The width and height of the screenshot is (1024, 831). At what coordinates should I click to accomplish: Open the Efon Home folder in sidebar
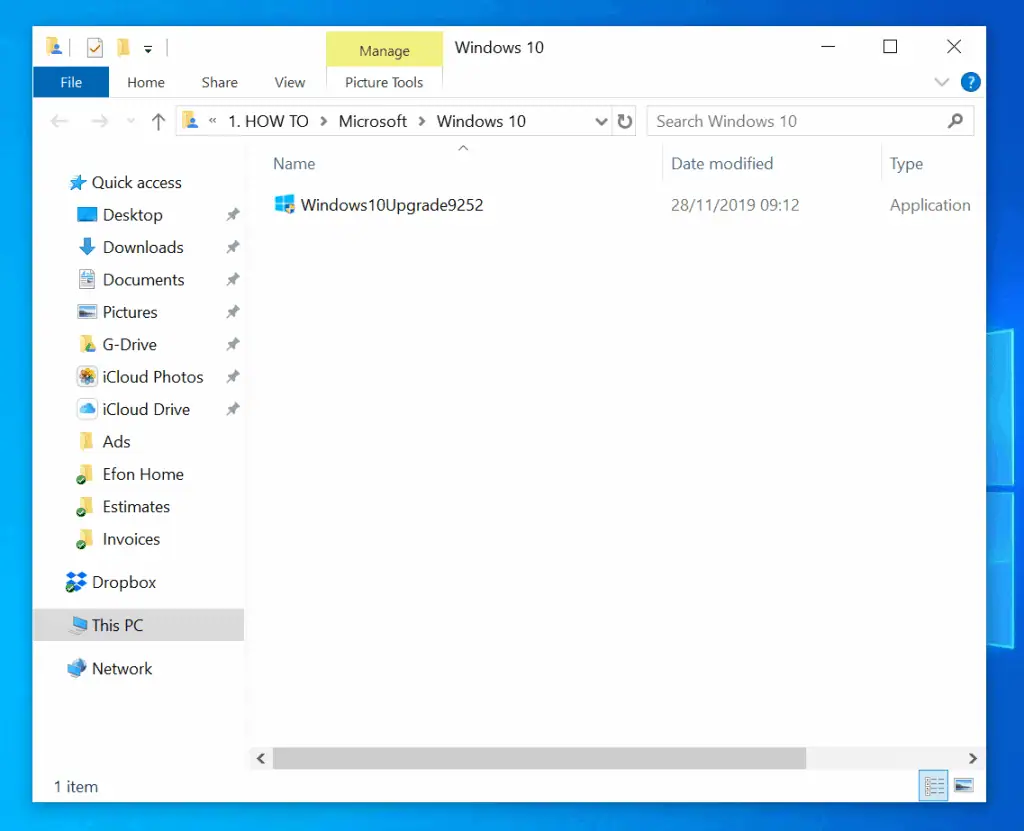pyautogui.click(x=142, y=474)
